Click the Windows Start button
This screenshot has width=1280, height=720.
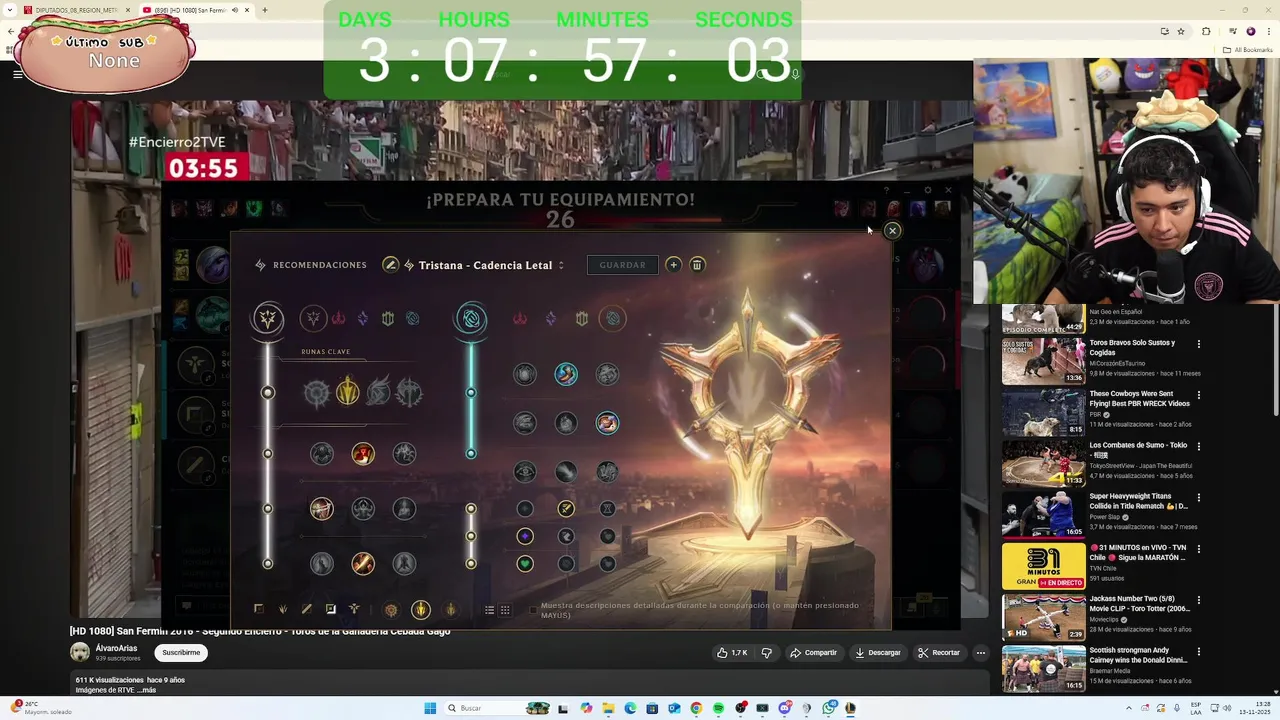pos(430,708)
